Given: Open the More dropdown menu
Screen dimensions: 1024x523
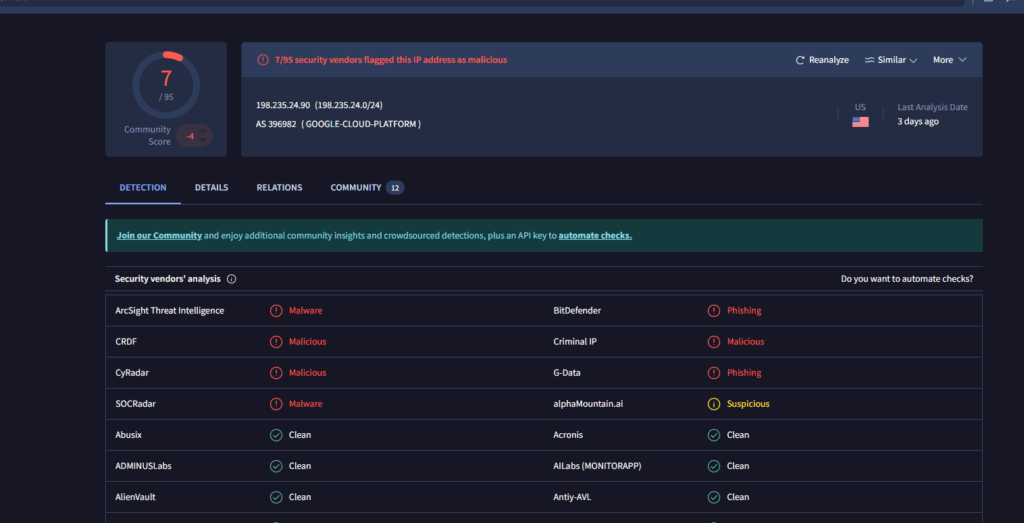Looking at the screenshot, I should click(949, 60).
